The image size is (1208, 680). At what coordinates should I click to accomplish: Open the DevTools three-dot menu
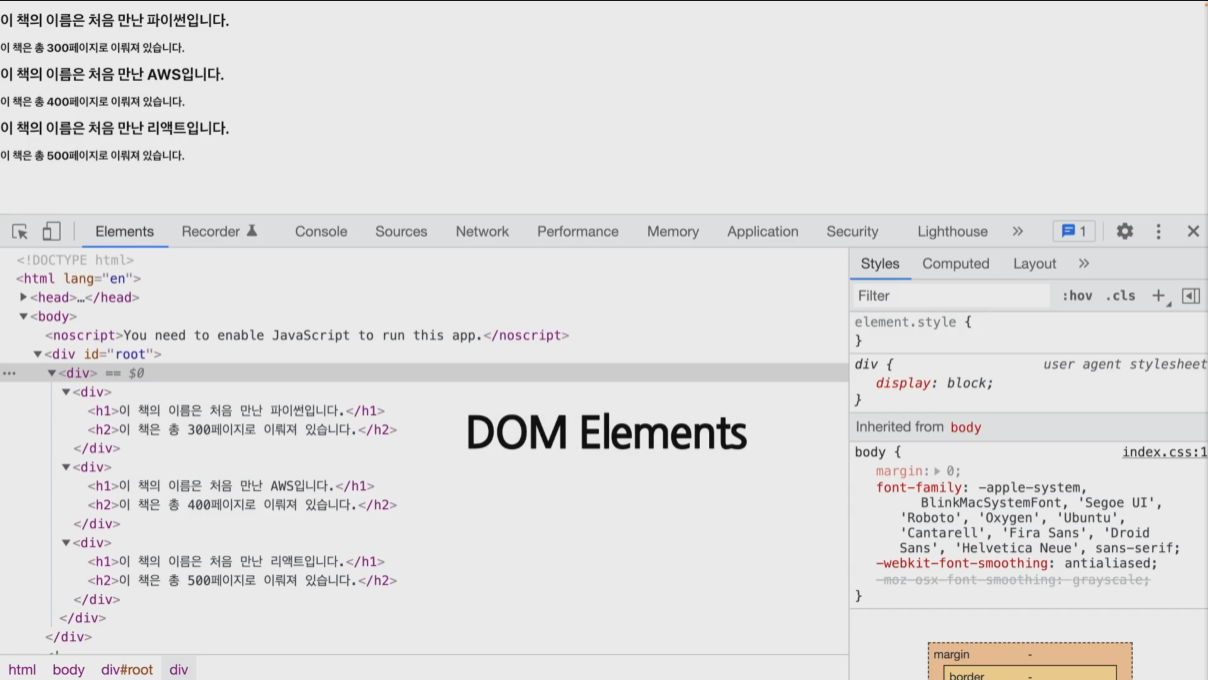point(1159,231)
